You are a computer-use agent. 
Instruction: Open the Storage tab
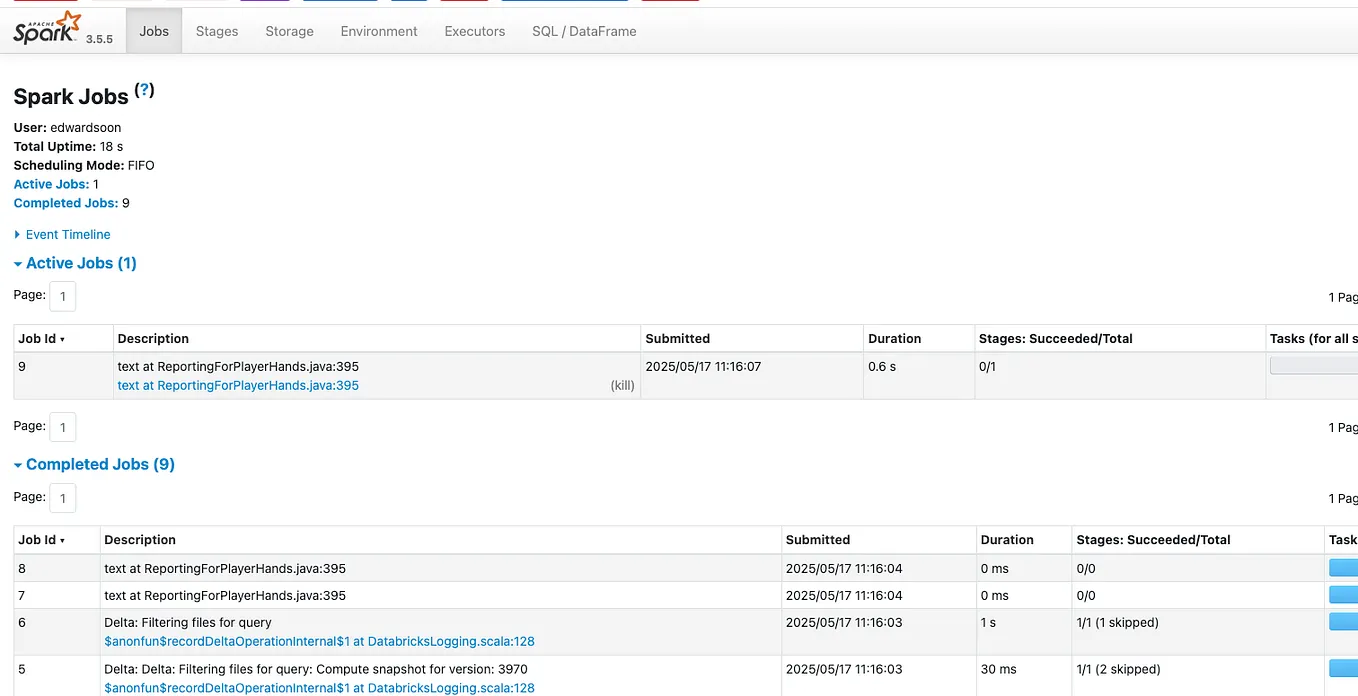pos(289,31)
